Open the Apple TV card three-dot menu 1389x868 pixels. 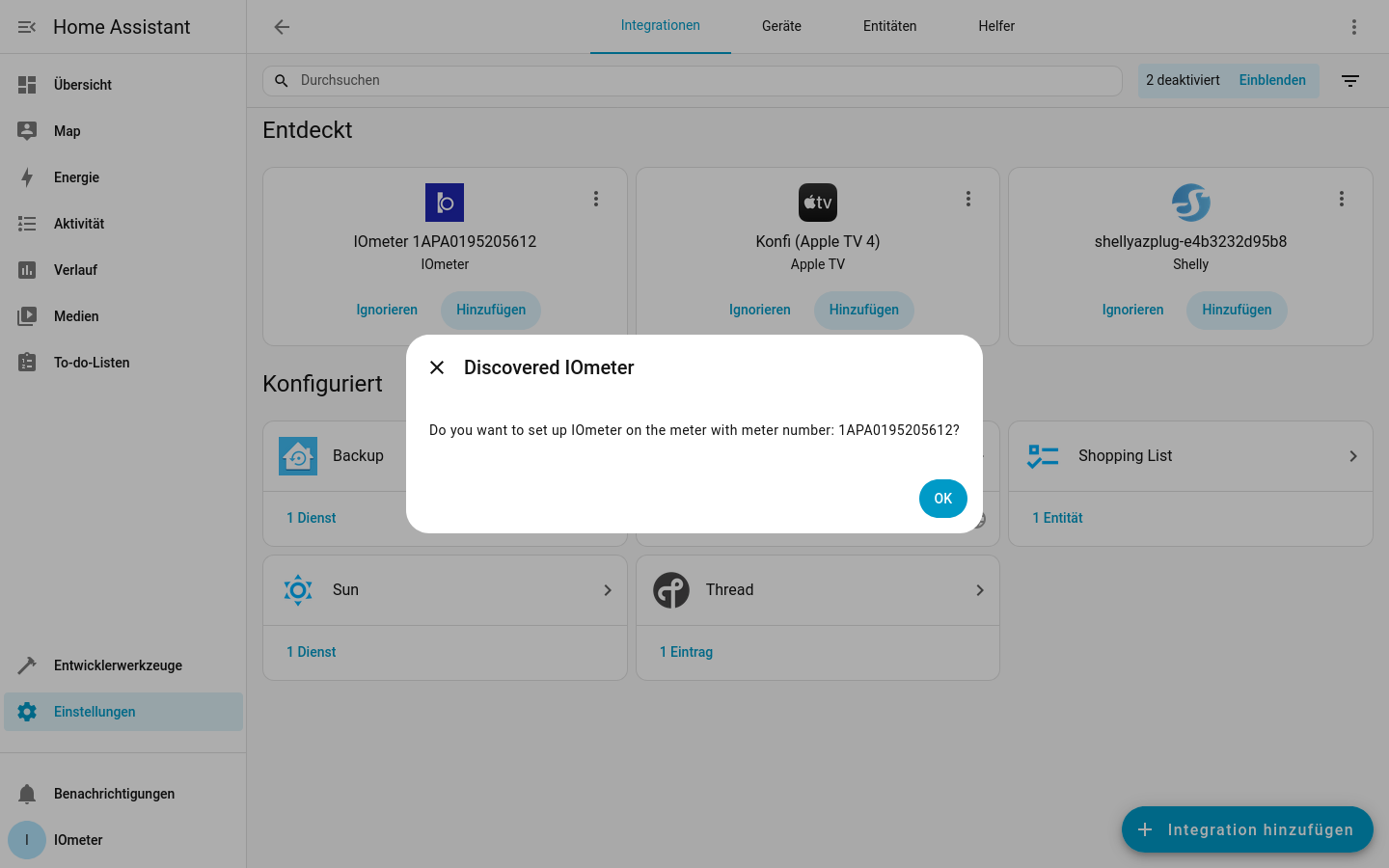click(968, 199)
